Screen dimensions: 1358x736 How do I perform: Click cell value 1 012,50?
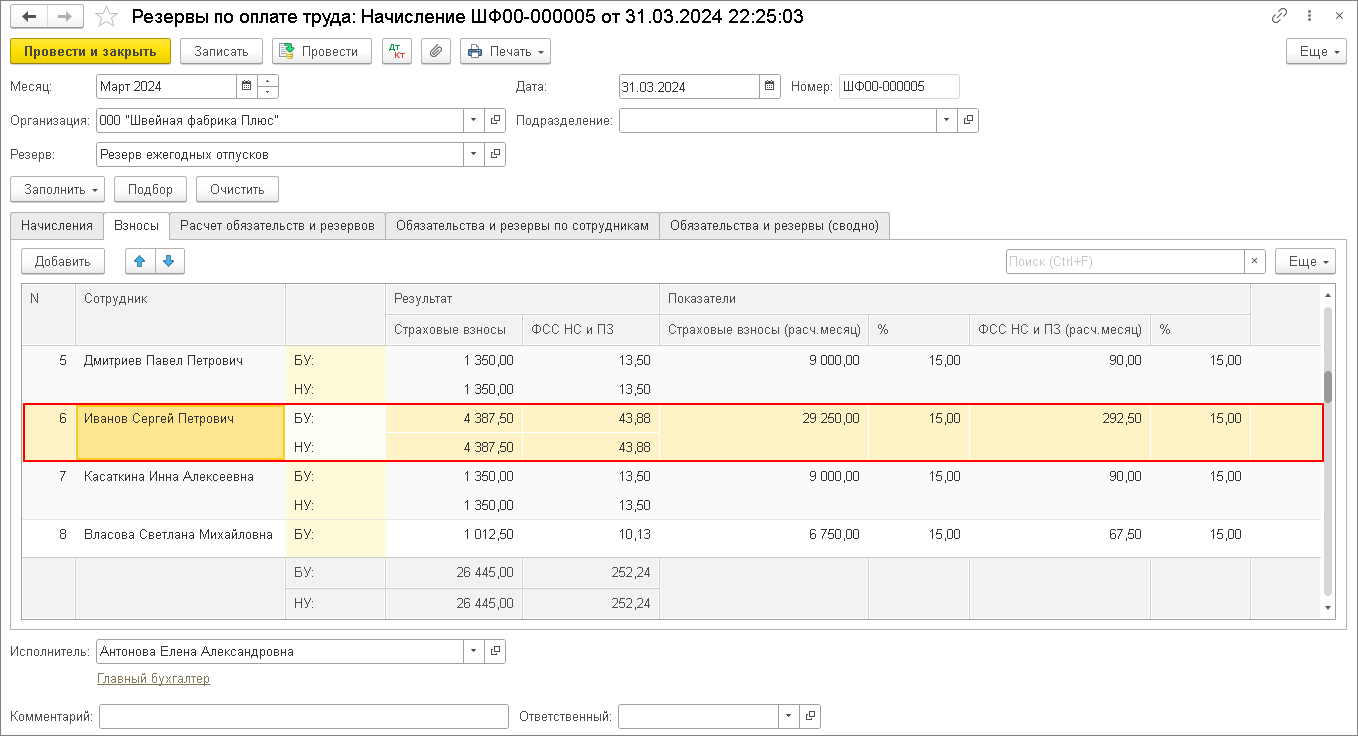(489, 535)
